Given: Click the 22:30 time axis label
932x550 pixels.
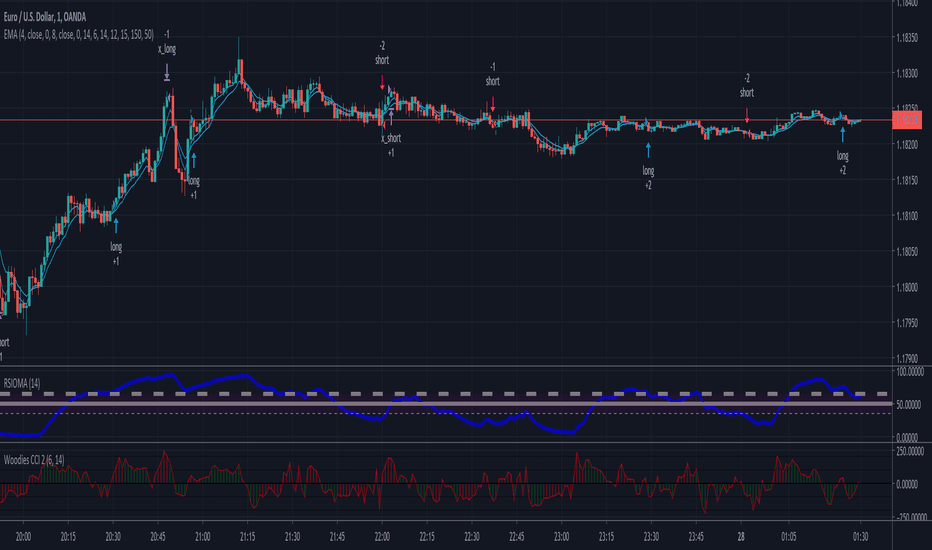Looking at the screenshot, I should tap(472, 537).
